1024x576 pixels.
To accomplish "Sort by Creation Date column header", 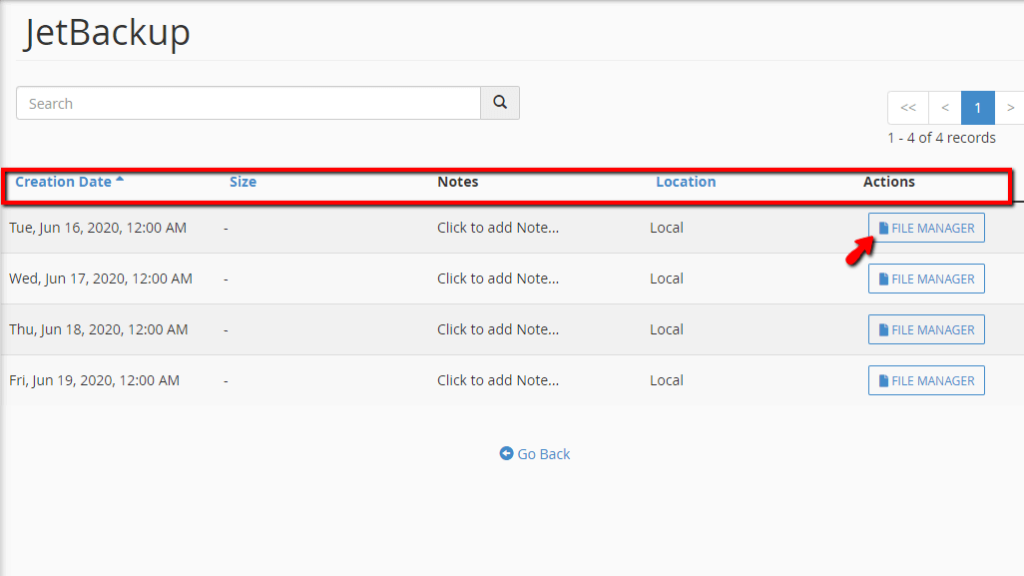I will 63,182.
